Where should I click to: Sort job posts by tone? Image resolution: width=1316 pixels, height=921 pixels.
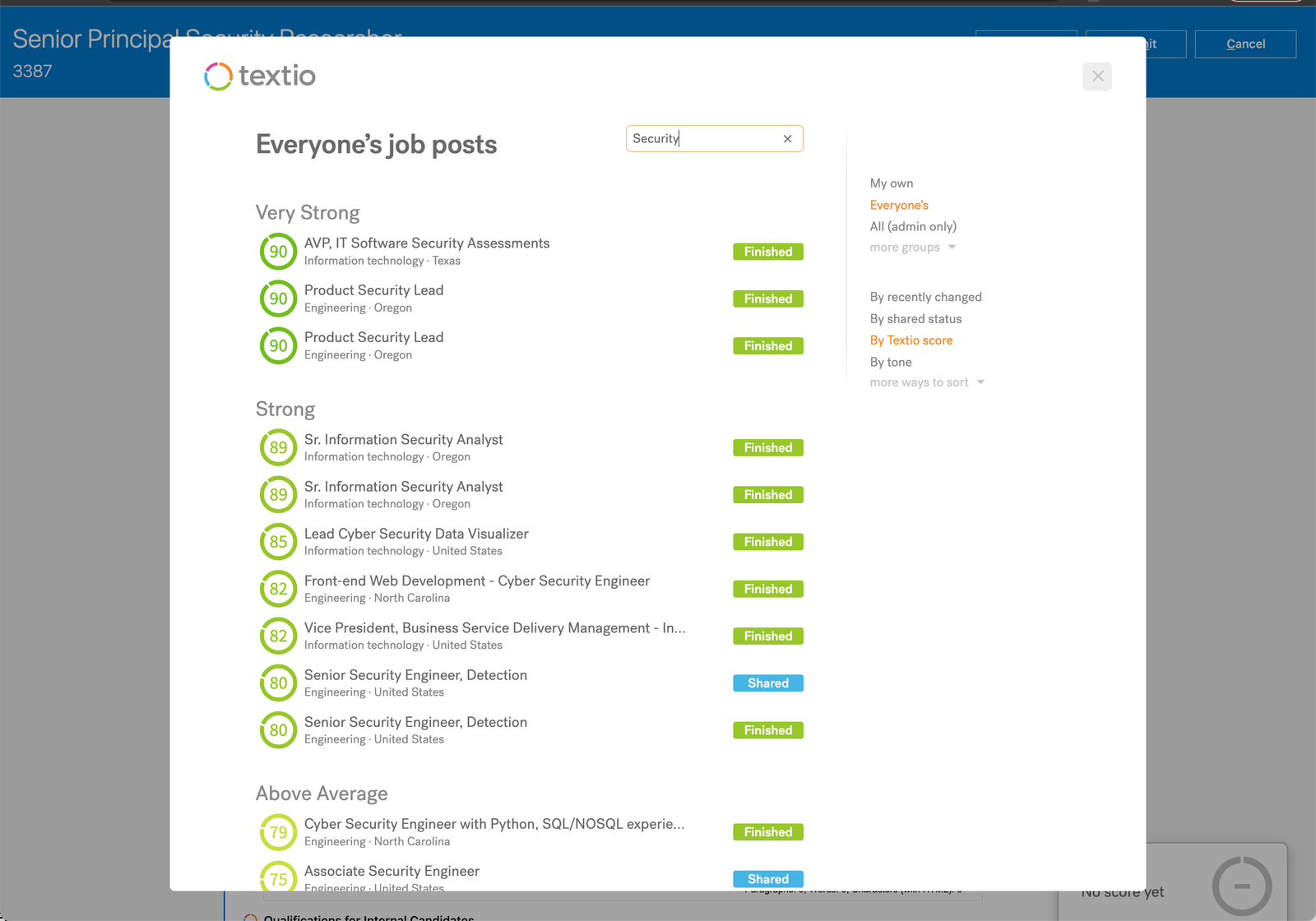coord(891,362)
